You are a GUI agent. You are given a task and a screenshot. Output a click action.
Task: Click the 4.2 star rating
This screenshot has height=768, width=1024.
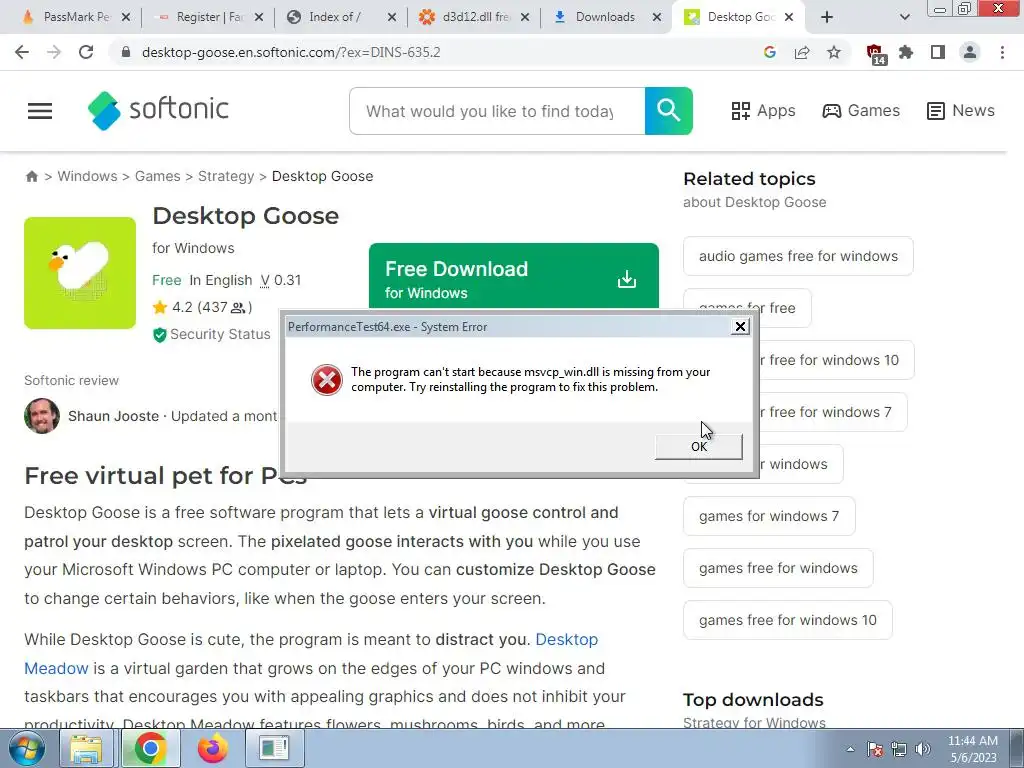tap(202, 307)
